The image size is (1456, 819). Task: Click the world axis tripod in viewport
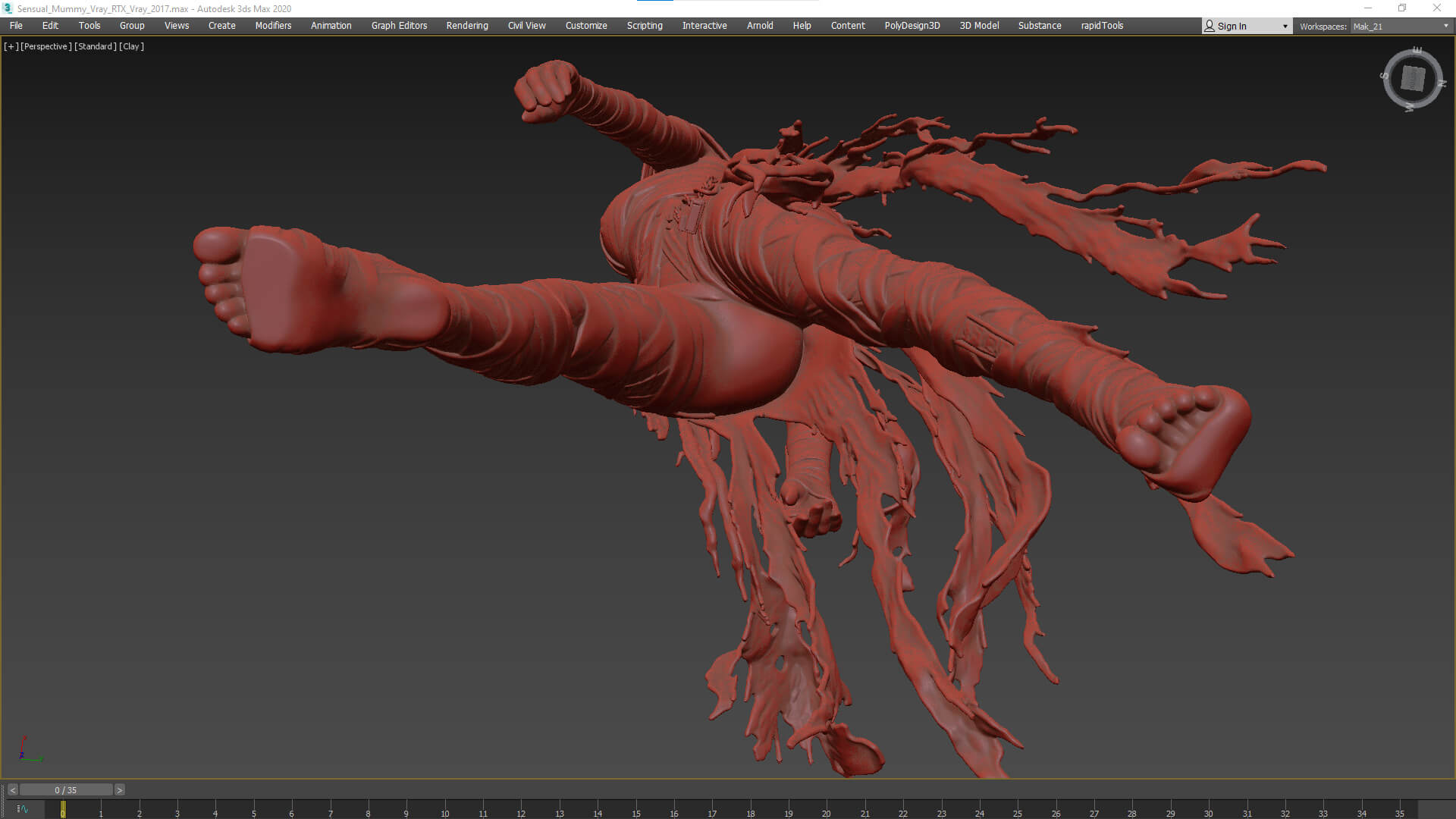pyautogui.click(x=29, y=749)
